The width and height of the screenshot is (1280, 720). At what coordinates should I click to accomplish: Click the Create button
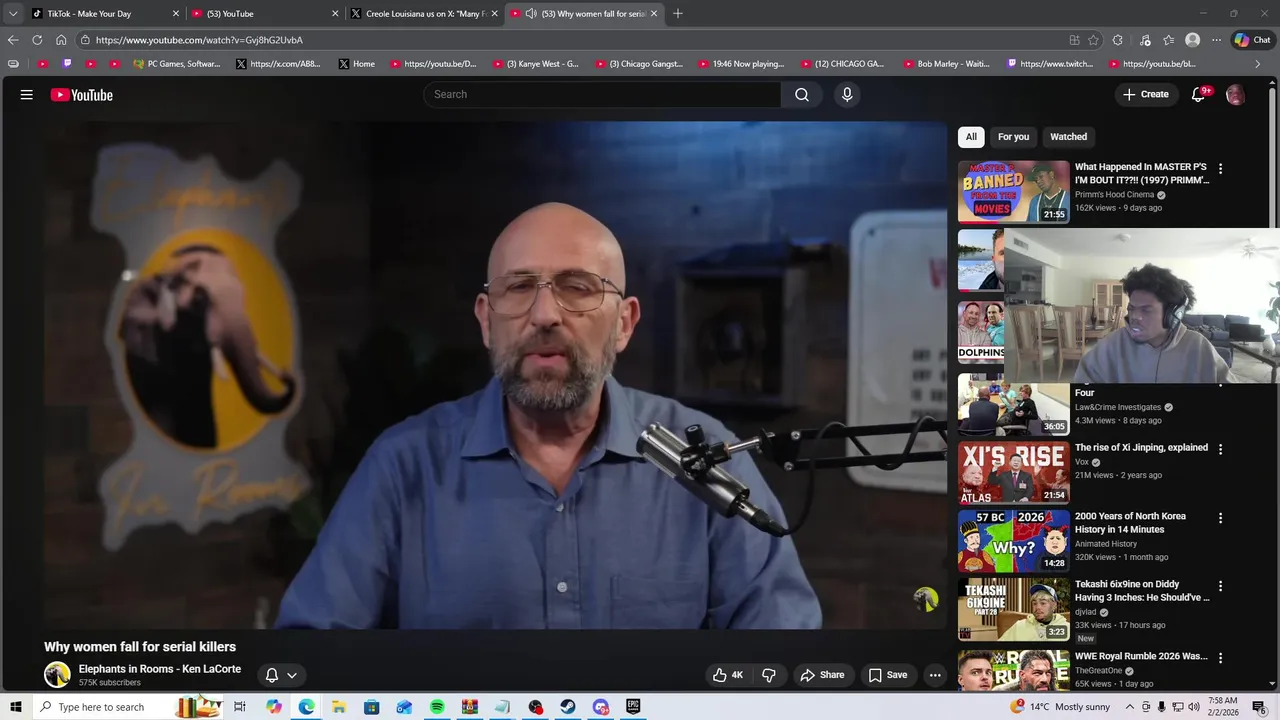pyautogui.click(x=1146, y=95)
